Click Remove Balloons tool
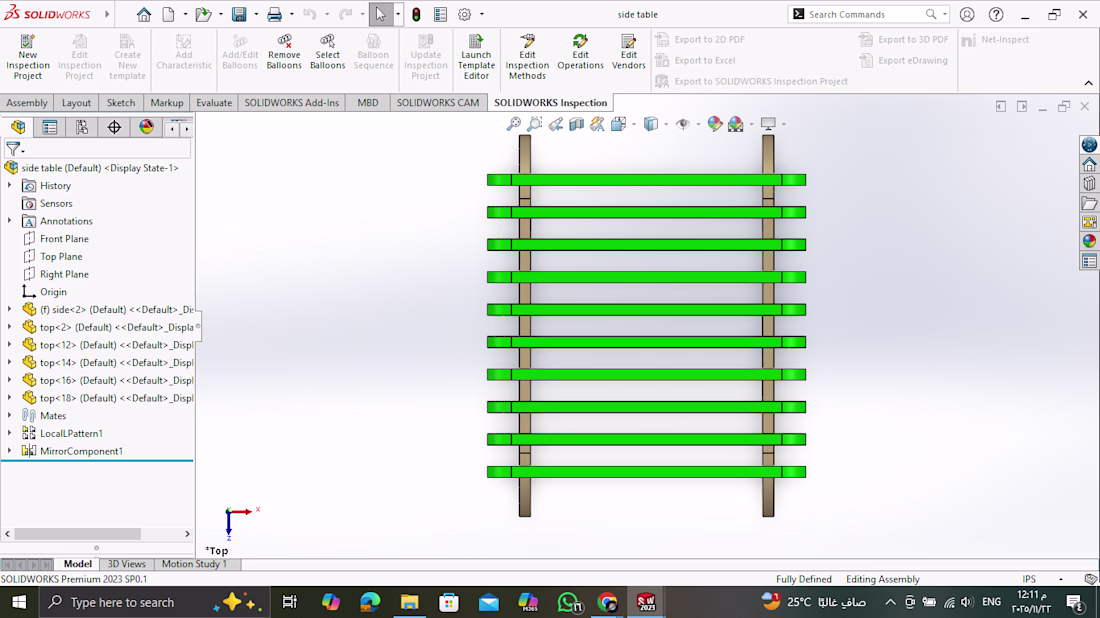1100x618 pixels. tap(284, 52)
